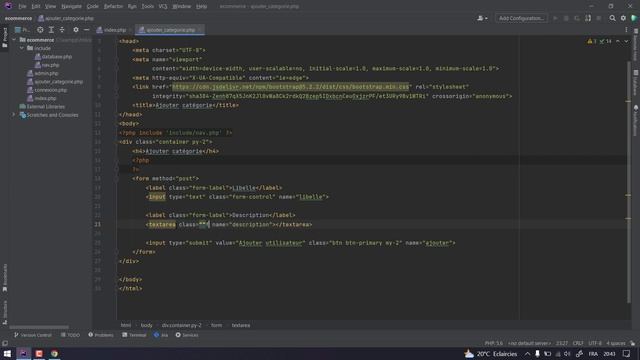Click the greyed-out Stop button

coord(599,18)
